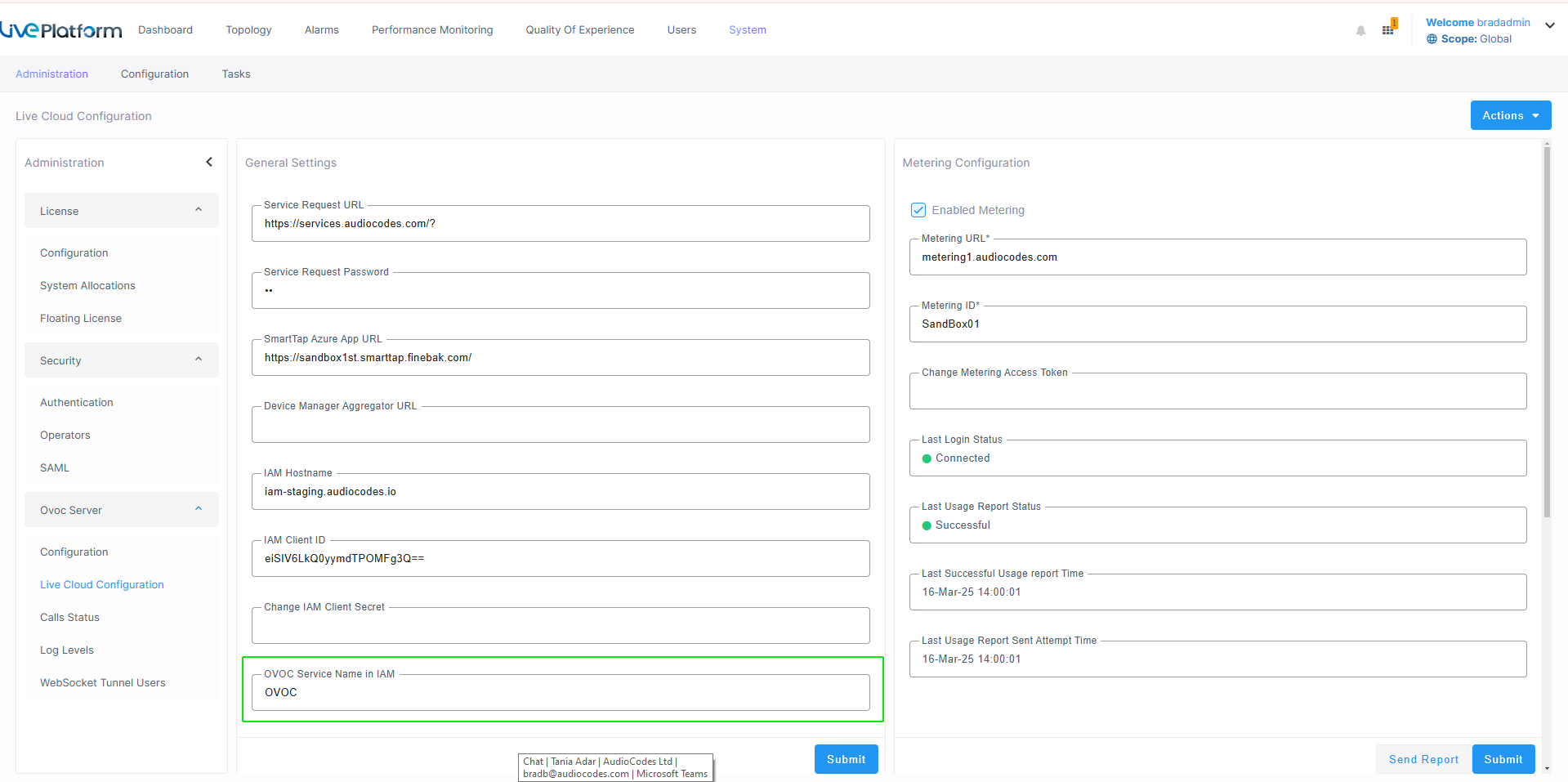Select Live Cloud Configuration link
The image size is (1568, 782).
point(102,584)
